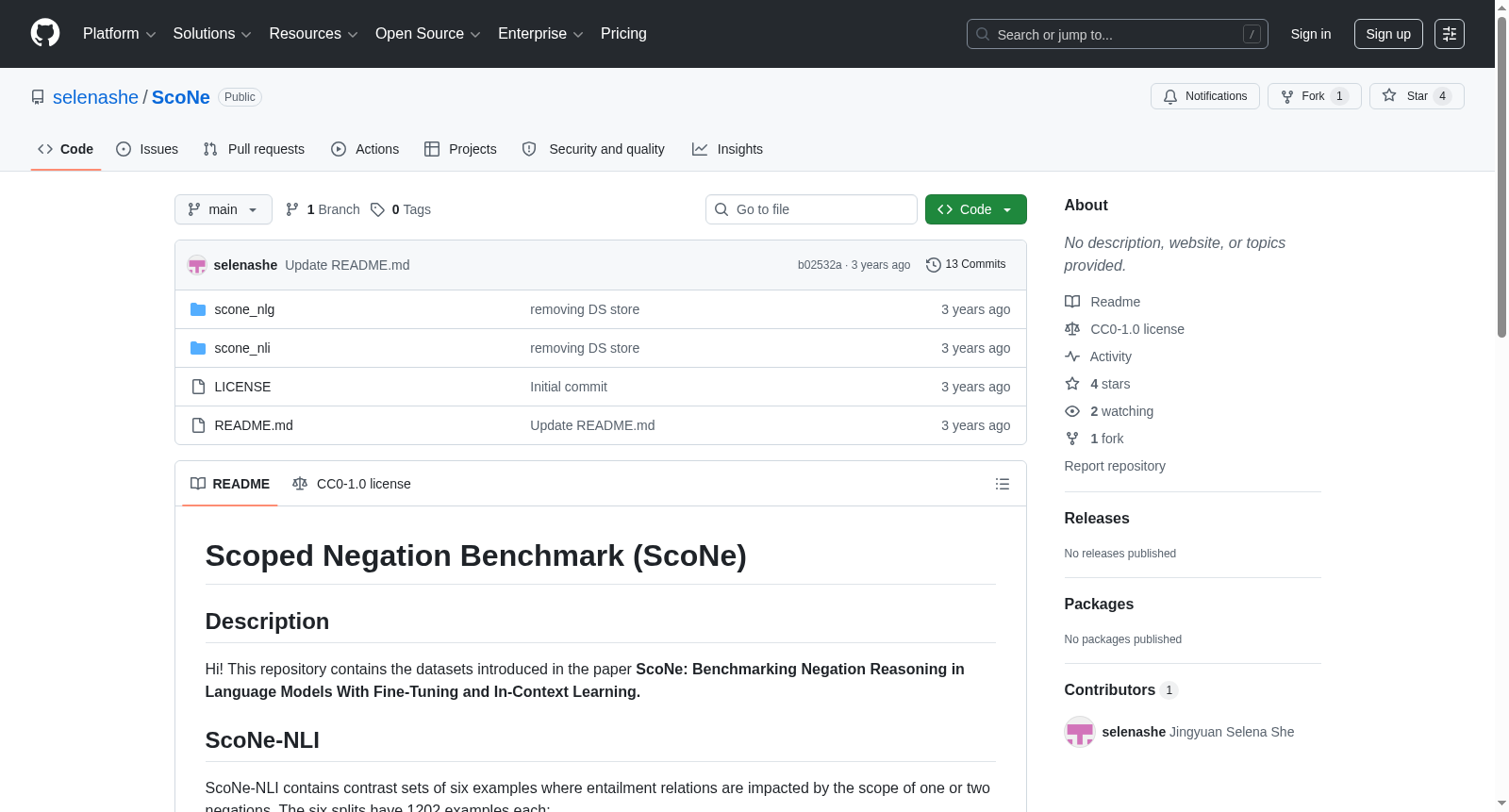This screenshot has height=812, width=1509.
Task: Click the fork icon next to 1 fork
Action: (x=1072, y=439)
